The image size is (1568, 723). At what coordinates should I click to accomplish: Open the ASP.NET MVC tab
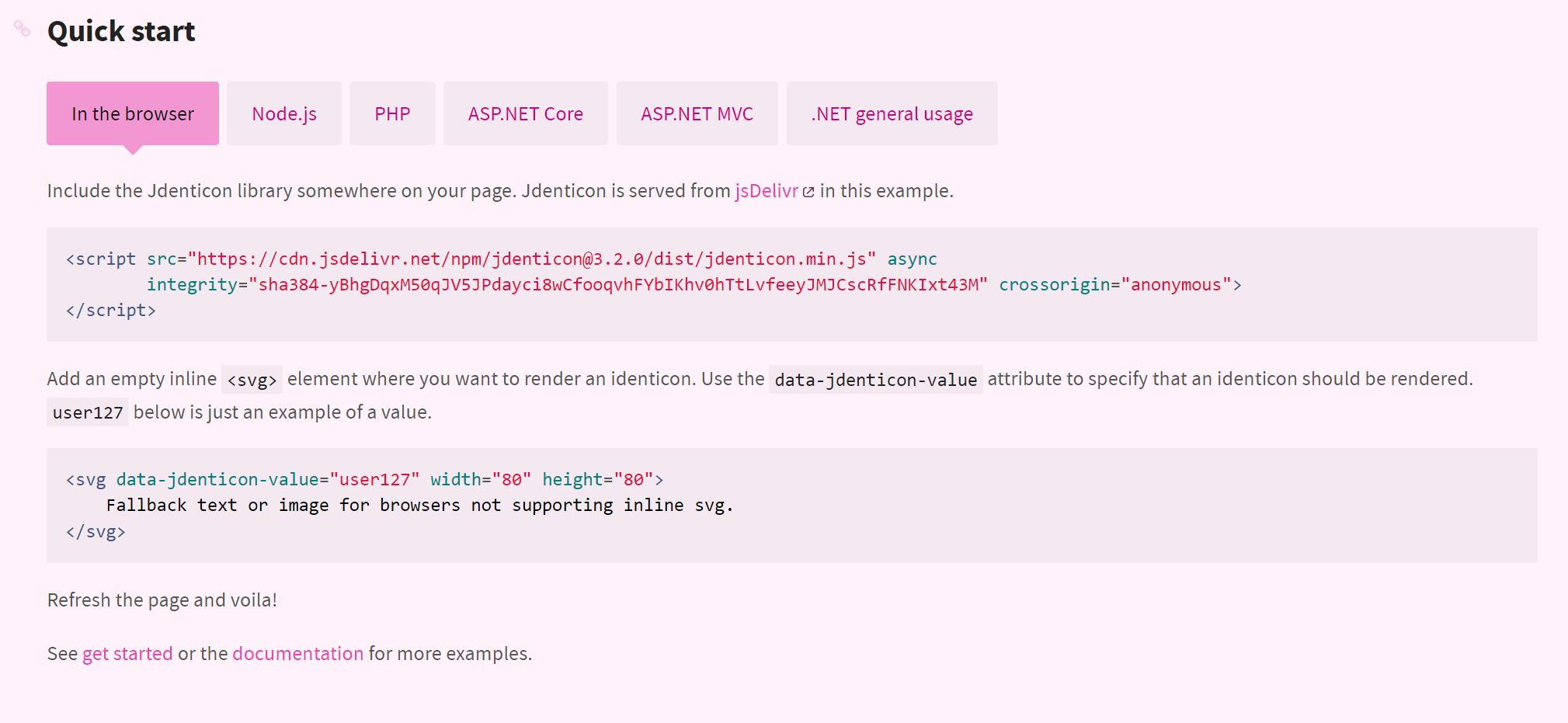(697, 113)
